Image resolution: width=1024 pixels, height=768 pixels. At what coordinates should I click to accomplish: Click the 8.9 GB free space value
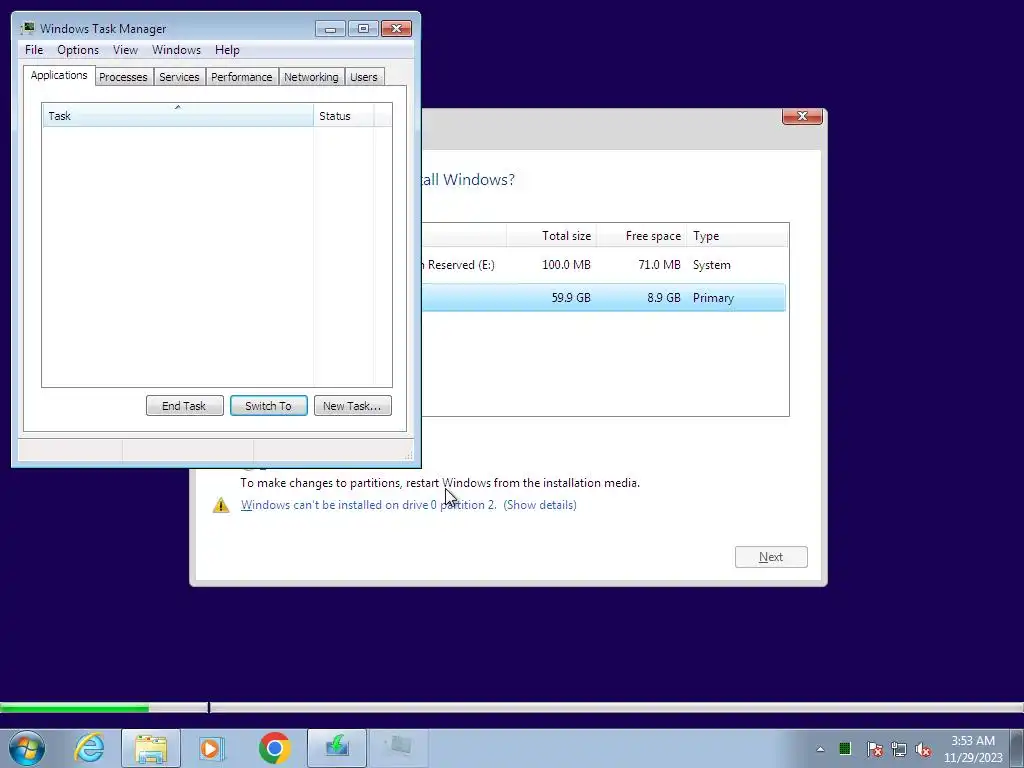(664, 298)
